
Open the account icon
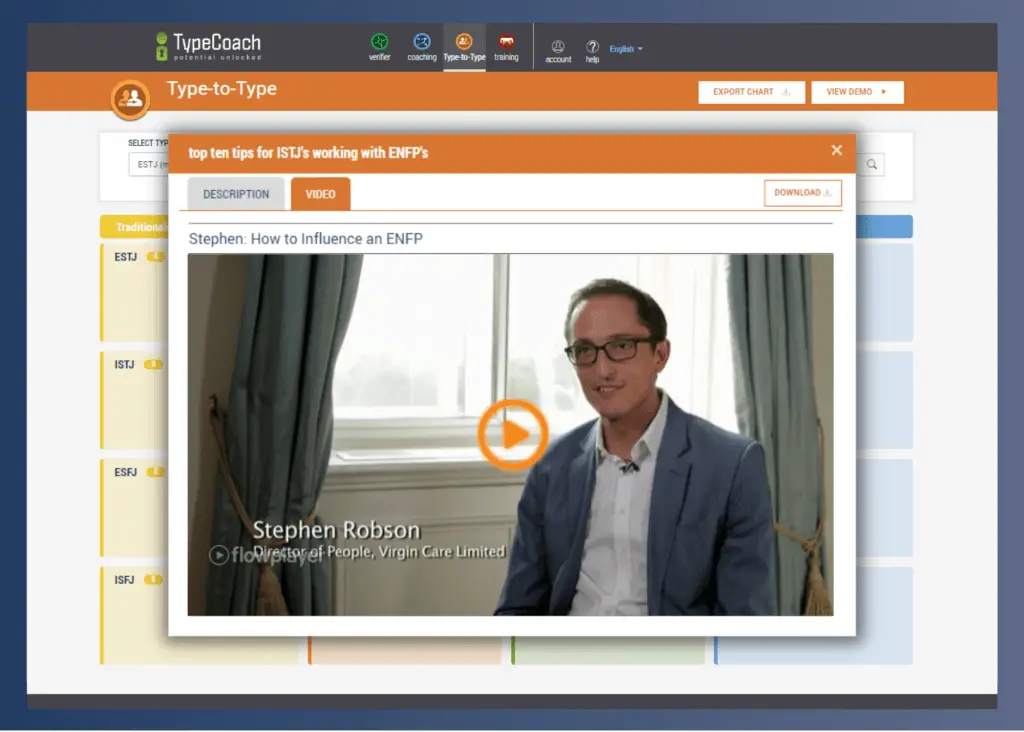(558, 47)
